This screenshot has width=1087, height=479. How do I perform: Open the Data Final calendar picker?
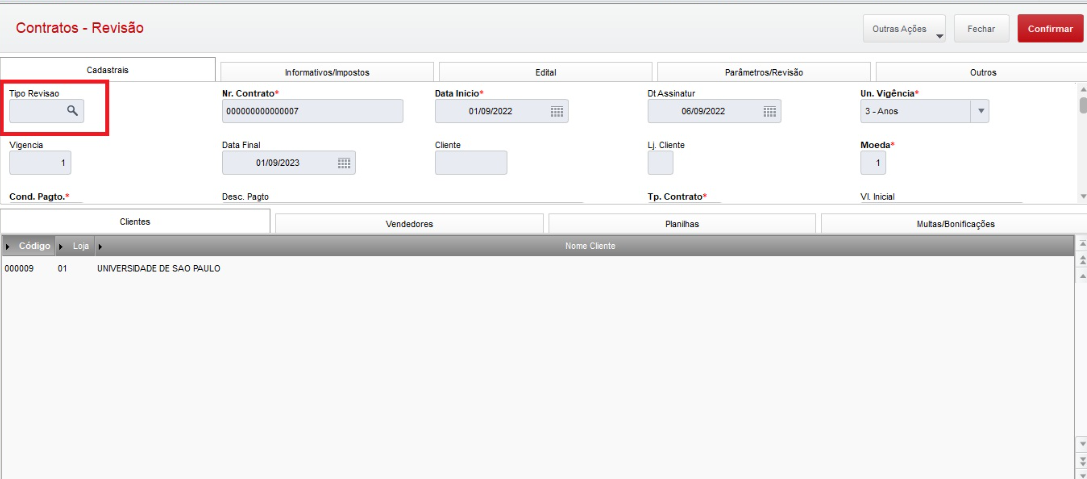tap(345, 163)
